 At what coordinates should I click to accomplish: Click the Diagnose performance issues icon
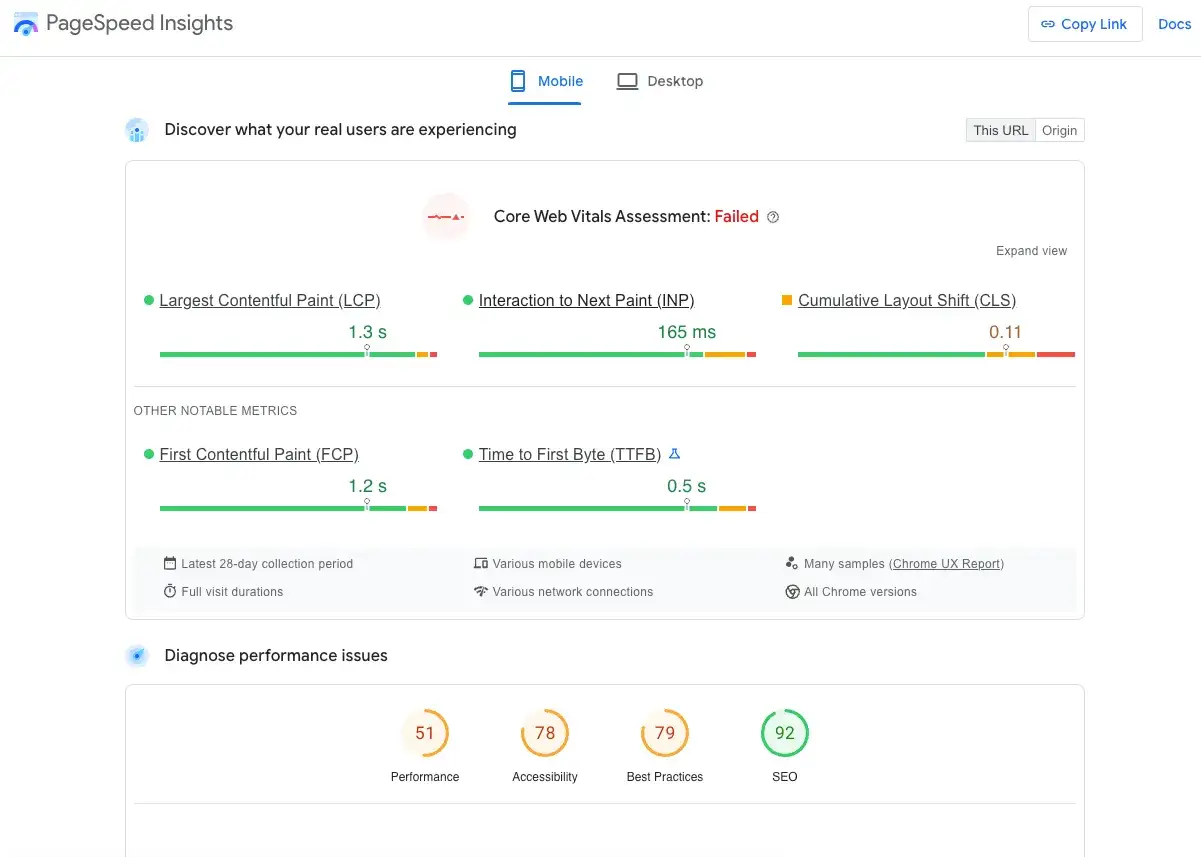pyautogui.click(x=137, y=656)
